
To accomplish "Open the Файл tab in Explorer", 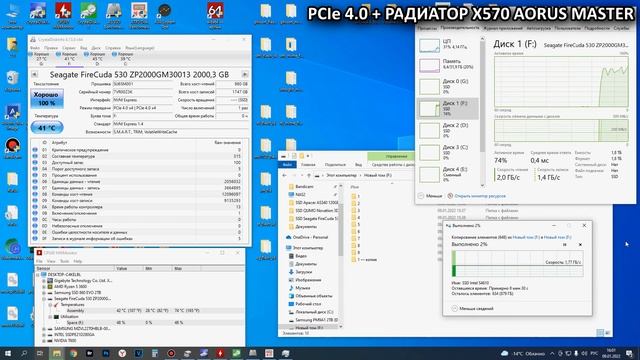I will (x=287, y=164).
